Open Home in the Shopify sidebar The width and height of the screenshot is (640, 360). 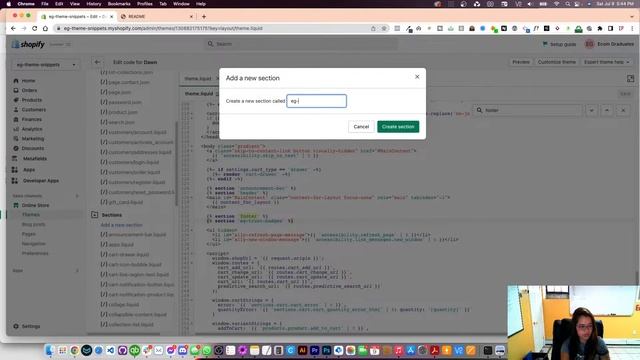(x=28, y=81)
